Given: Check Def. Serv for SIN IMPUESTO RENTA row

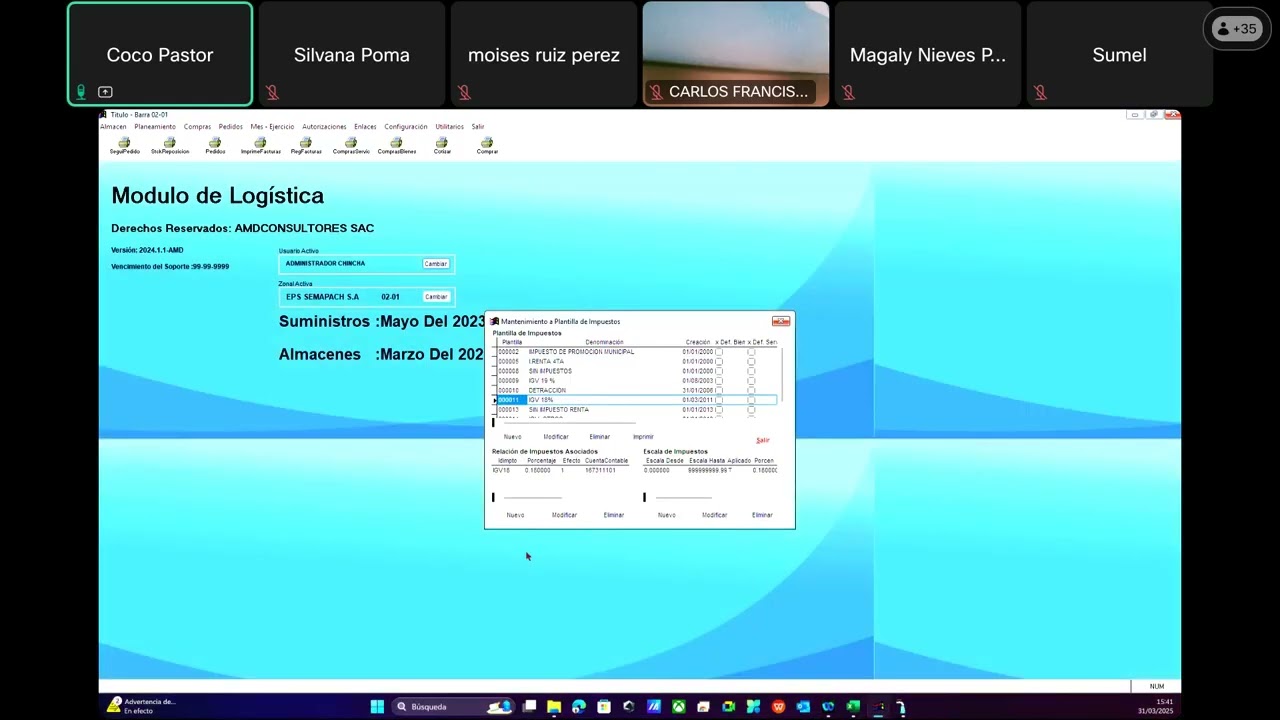Looking at the screenshot, I should tap(751, 410).
